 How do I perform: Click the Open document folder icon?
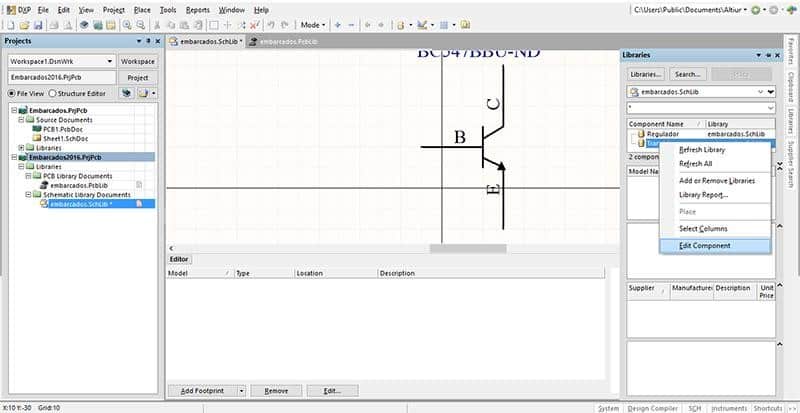pos(23,24)
